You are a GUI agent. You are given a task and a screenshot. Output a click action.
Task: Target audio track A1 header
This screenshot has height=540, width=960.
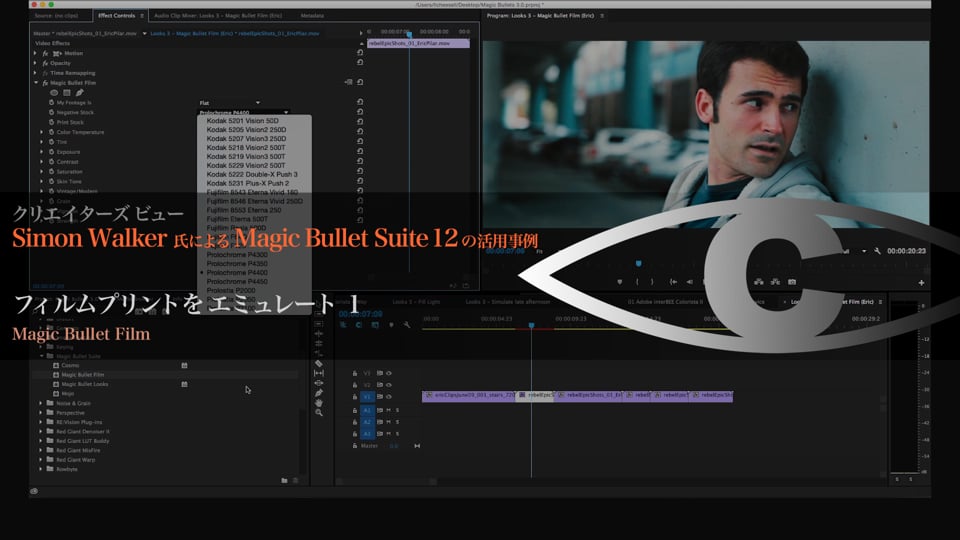367,410
